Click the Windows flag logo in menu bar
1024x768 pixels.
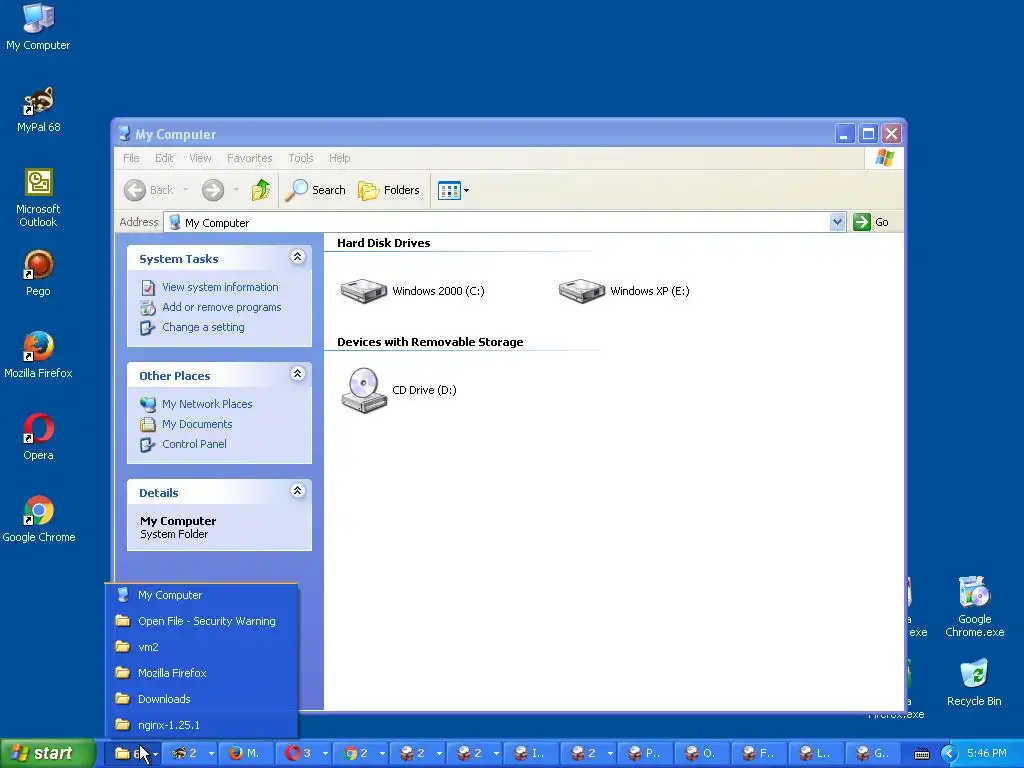[x=885, y=158]
